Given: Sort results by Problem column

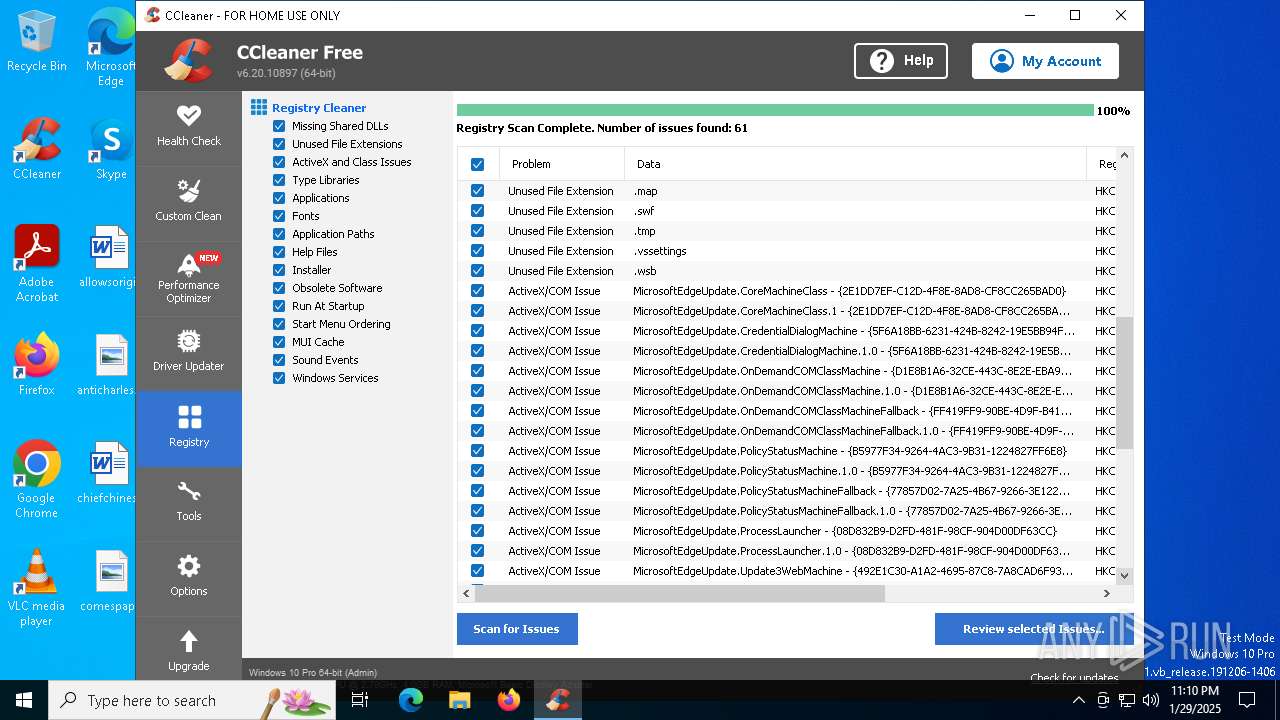Looking at the screenshot, I should point(562,164).
